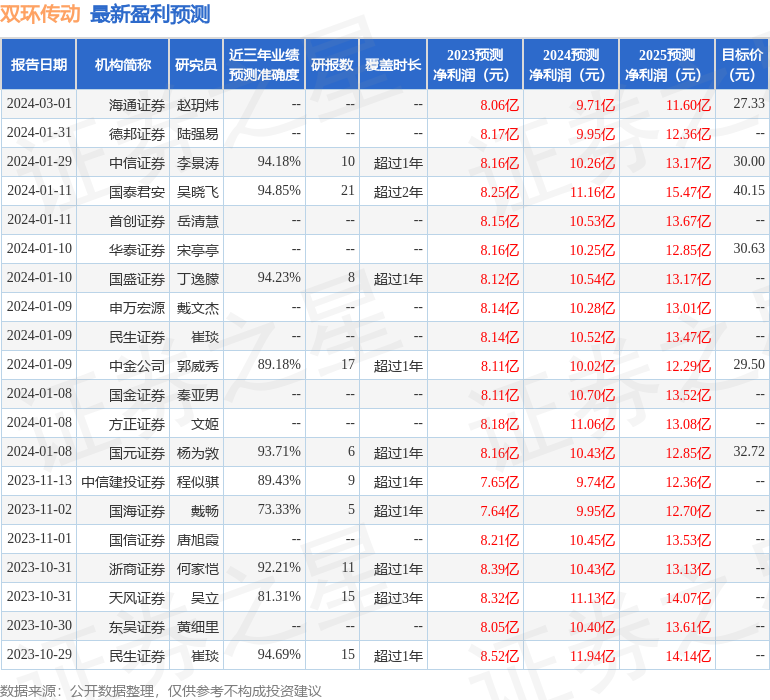This screenshot has width=770, height=700.
Task: Click target price 32.72
Action: [749, 451]
